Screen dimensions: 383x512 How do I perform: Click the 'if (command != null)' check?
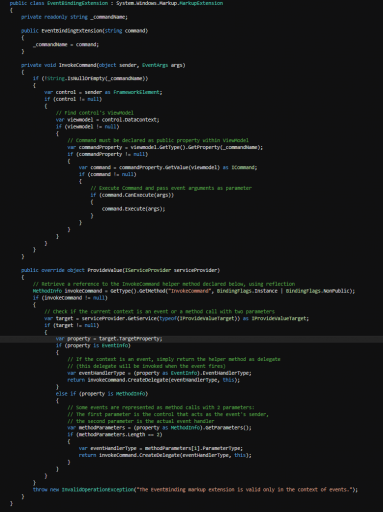coord(107,174)
